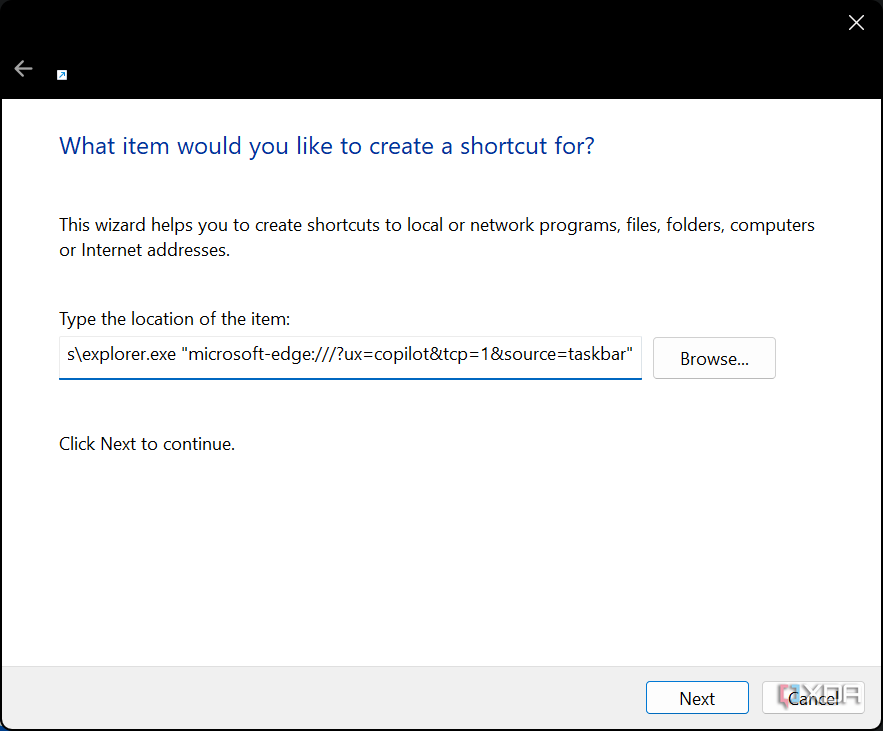Select the 'Type the location of the item' label
Image resolution: width=883 pixels, height=731 pixels.
point(175,319)
